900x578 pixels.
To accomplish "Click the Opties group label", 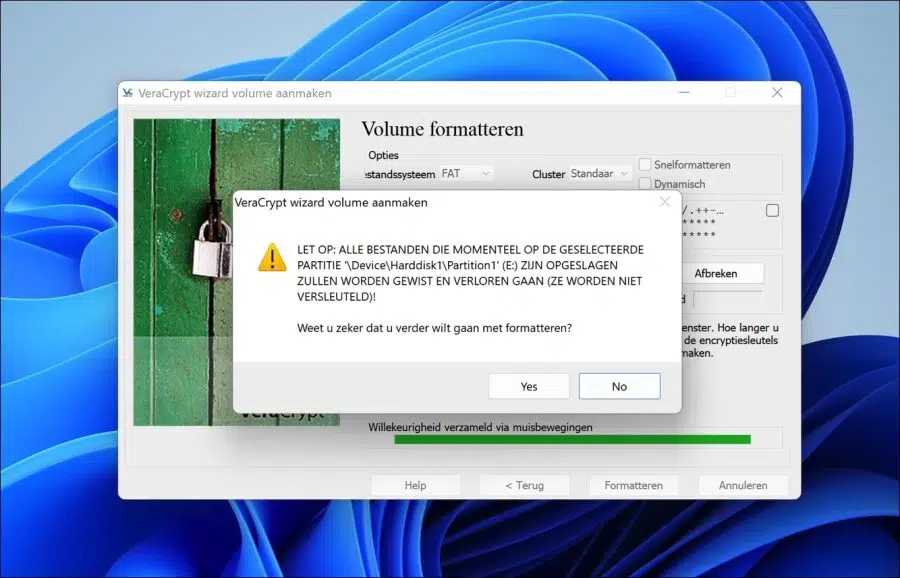I will (383, 155).
